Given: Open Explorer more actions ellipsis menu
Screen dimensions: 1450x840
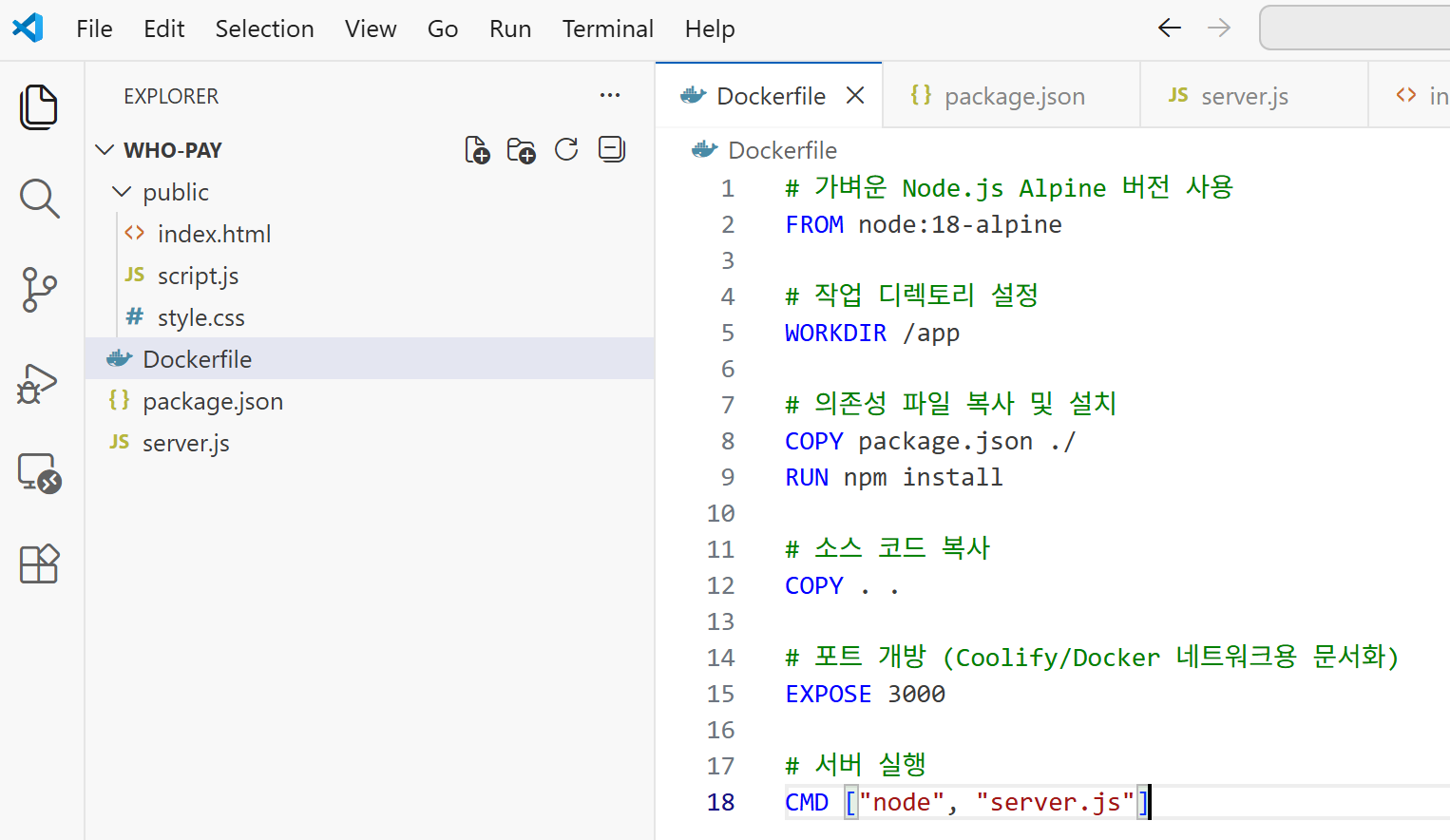Looking at the screenshot, I should pos(610,96).
